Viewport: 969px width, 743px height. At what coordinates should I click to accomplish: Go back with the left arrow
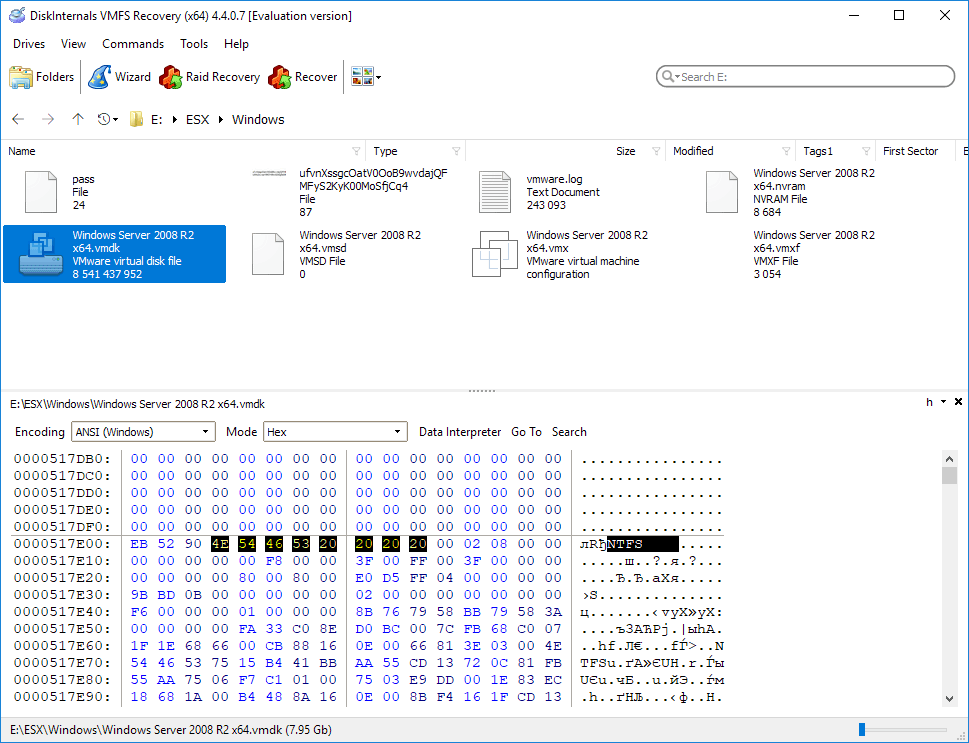(19, 119)
